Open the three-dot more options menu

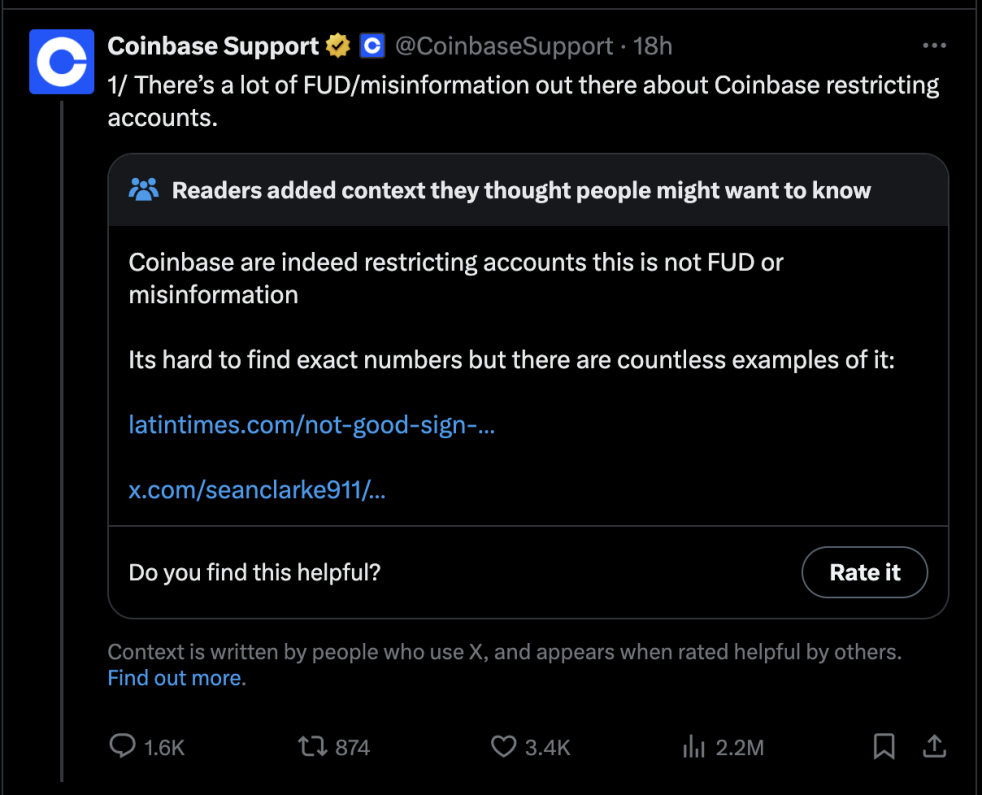point(933,46)
